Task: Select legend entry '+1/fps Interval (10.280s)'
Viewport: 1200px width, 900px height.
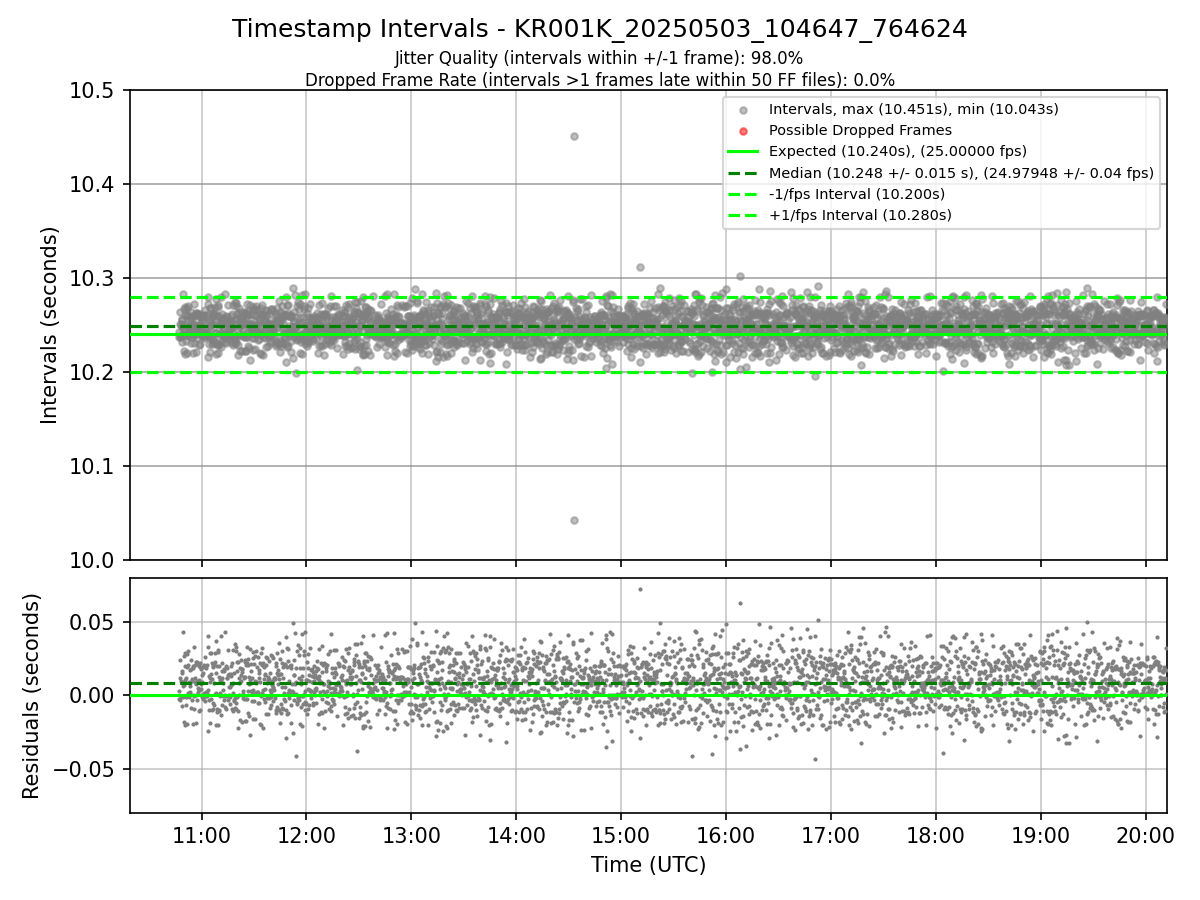Action: [859, 215]
